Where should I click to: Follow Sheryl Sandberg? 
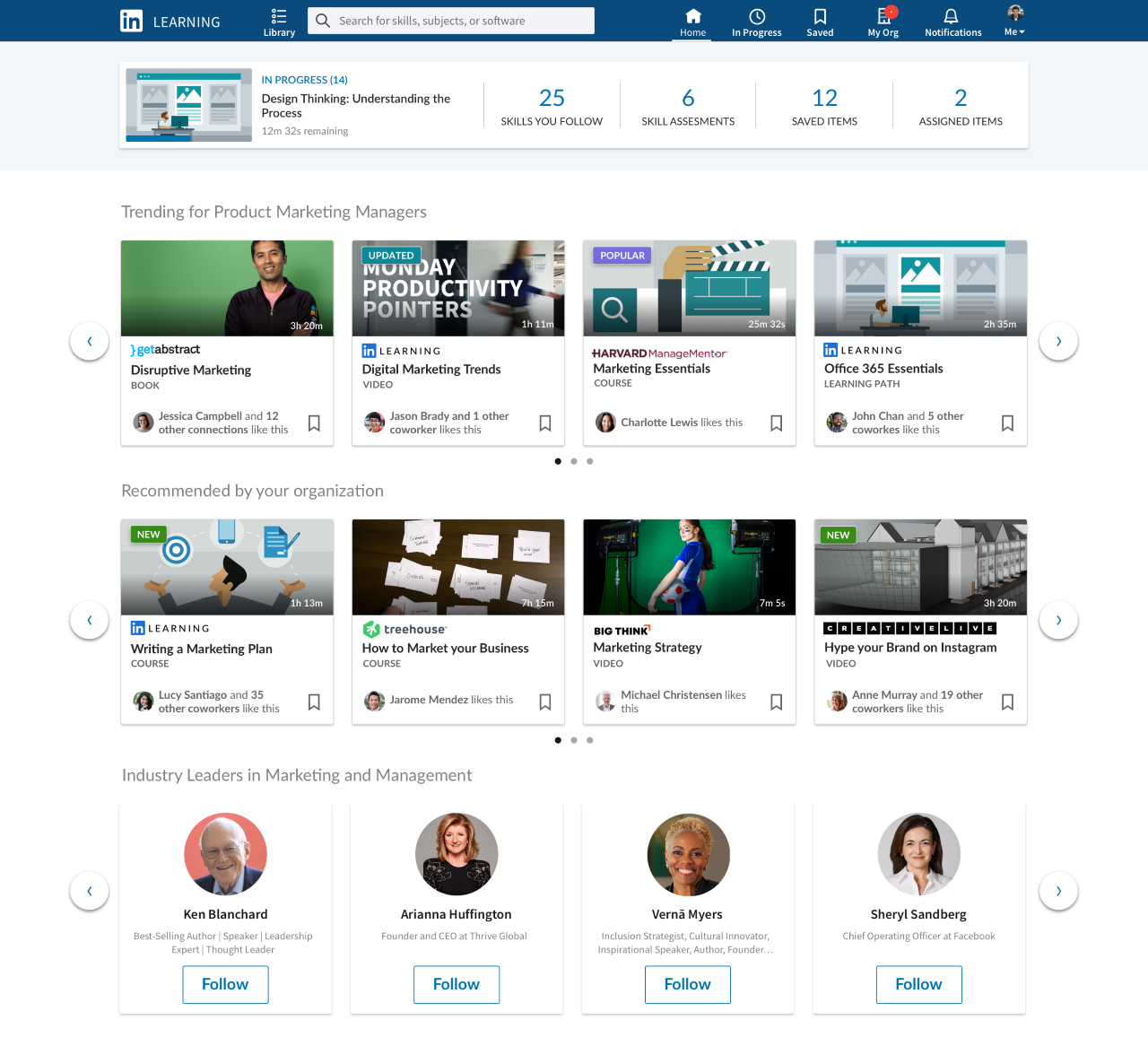918,984
